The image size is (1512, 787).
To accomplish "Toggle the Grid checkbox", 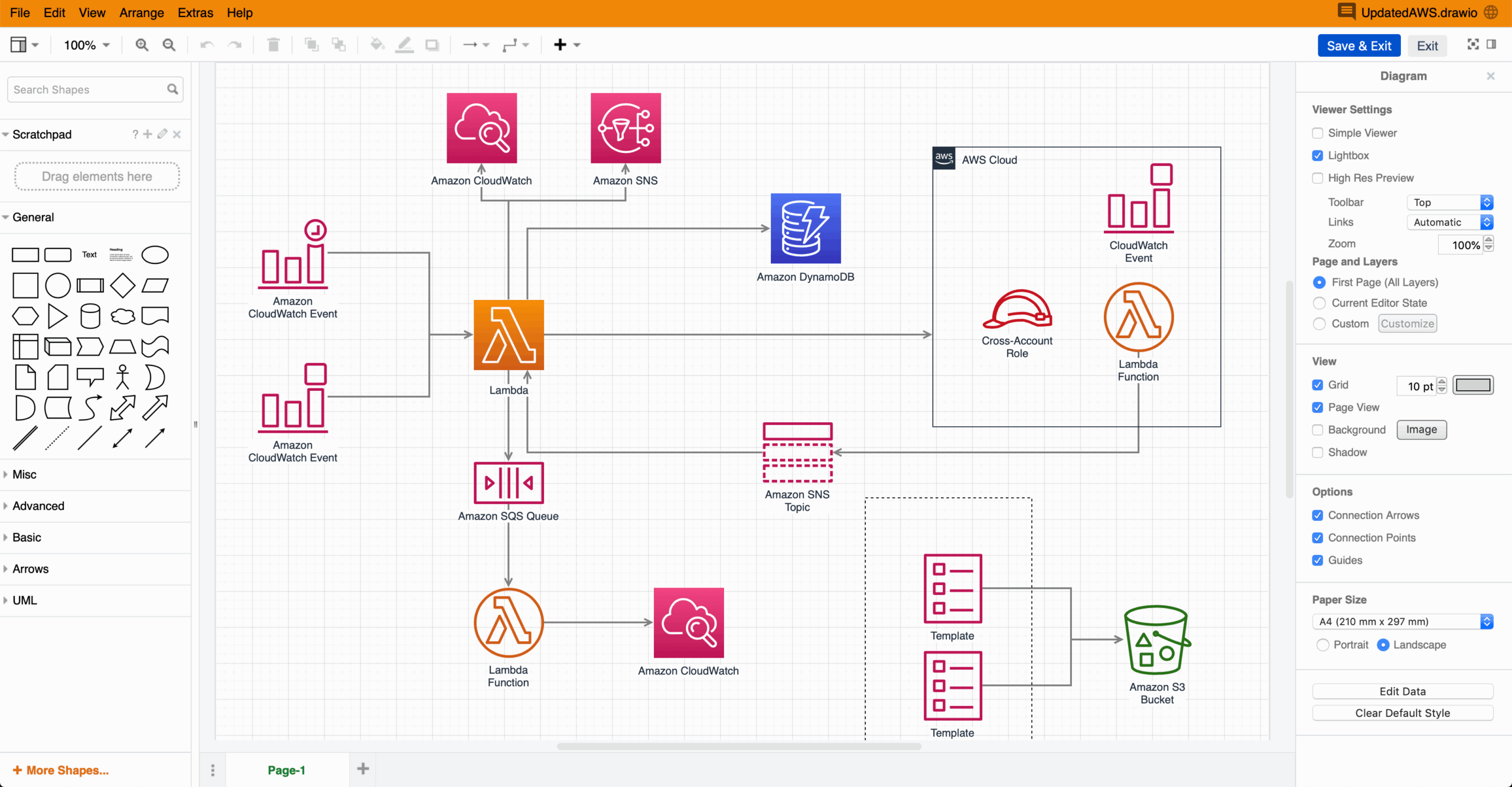I will [x=1318, y=385].
